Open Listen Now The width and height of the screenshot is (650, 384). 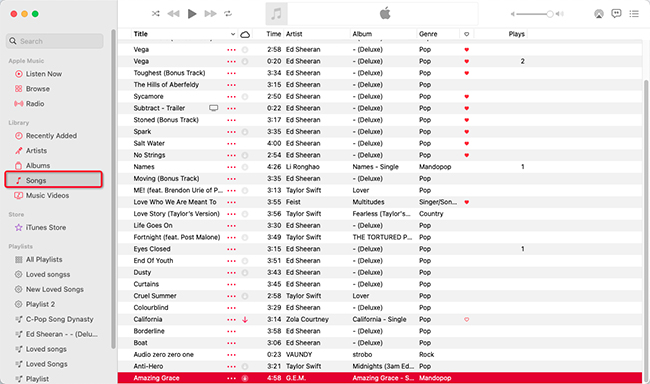pos(44,74)
